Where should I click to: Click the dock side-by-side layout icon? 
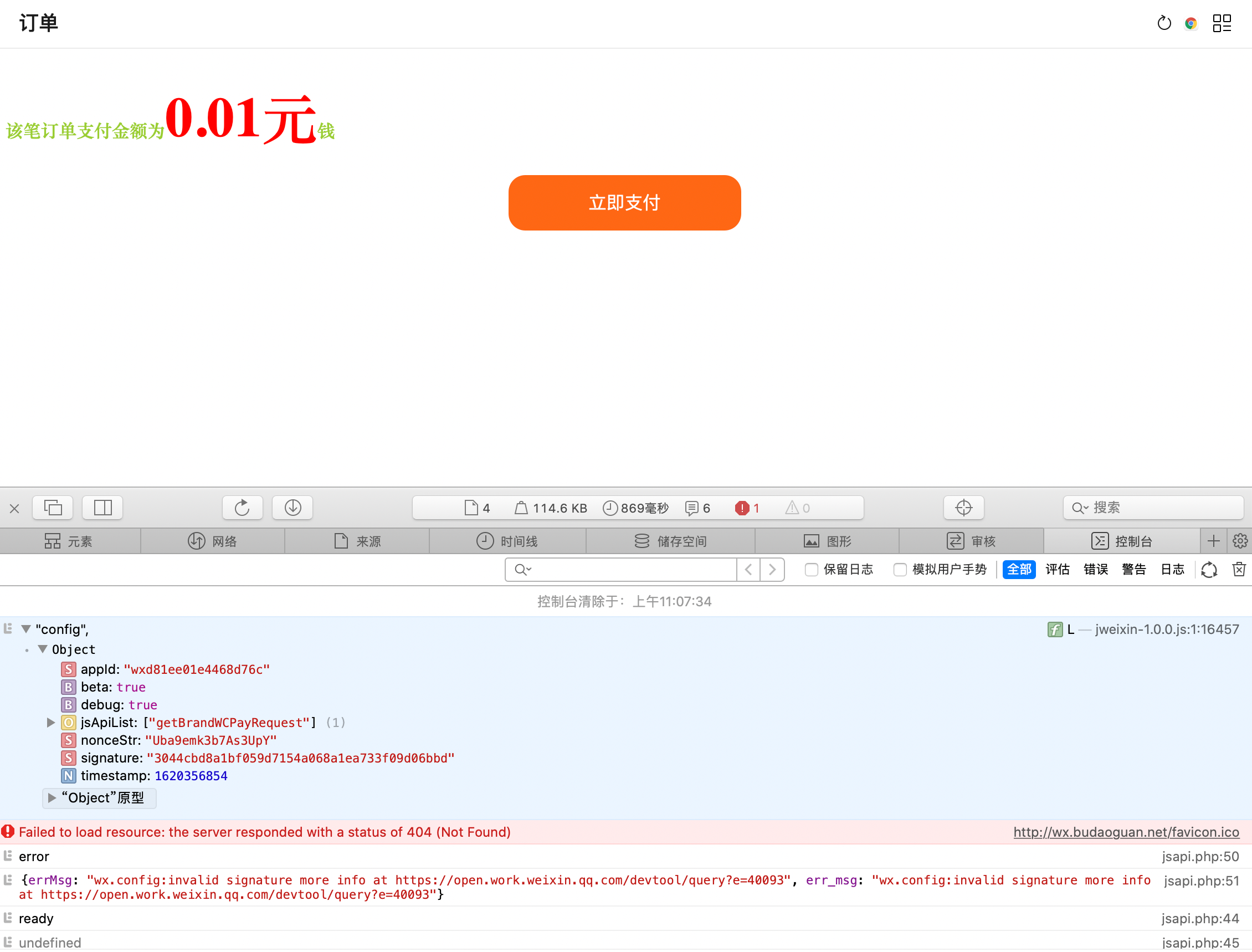pos(102,508)
